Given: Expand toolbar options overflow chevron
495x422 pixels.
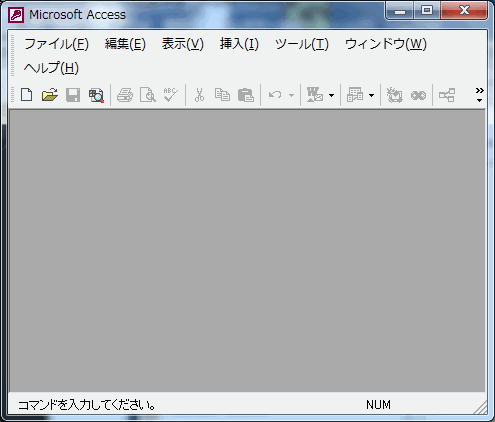Looking at the screenshot, I should (x=479, y=95).
